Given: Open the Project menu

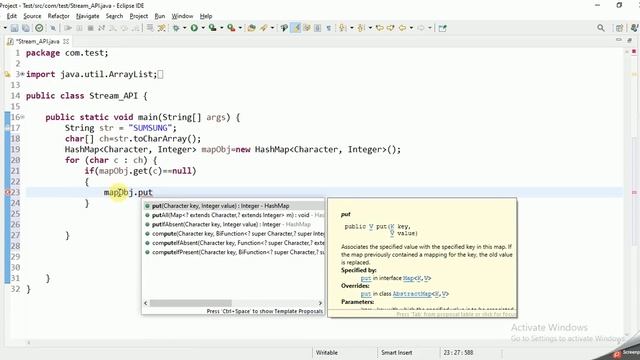Looking at the screenshot, I should point(139,16).
